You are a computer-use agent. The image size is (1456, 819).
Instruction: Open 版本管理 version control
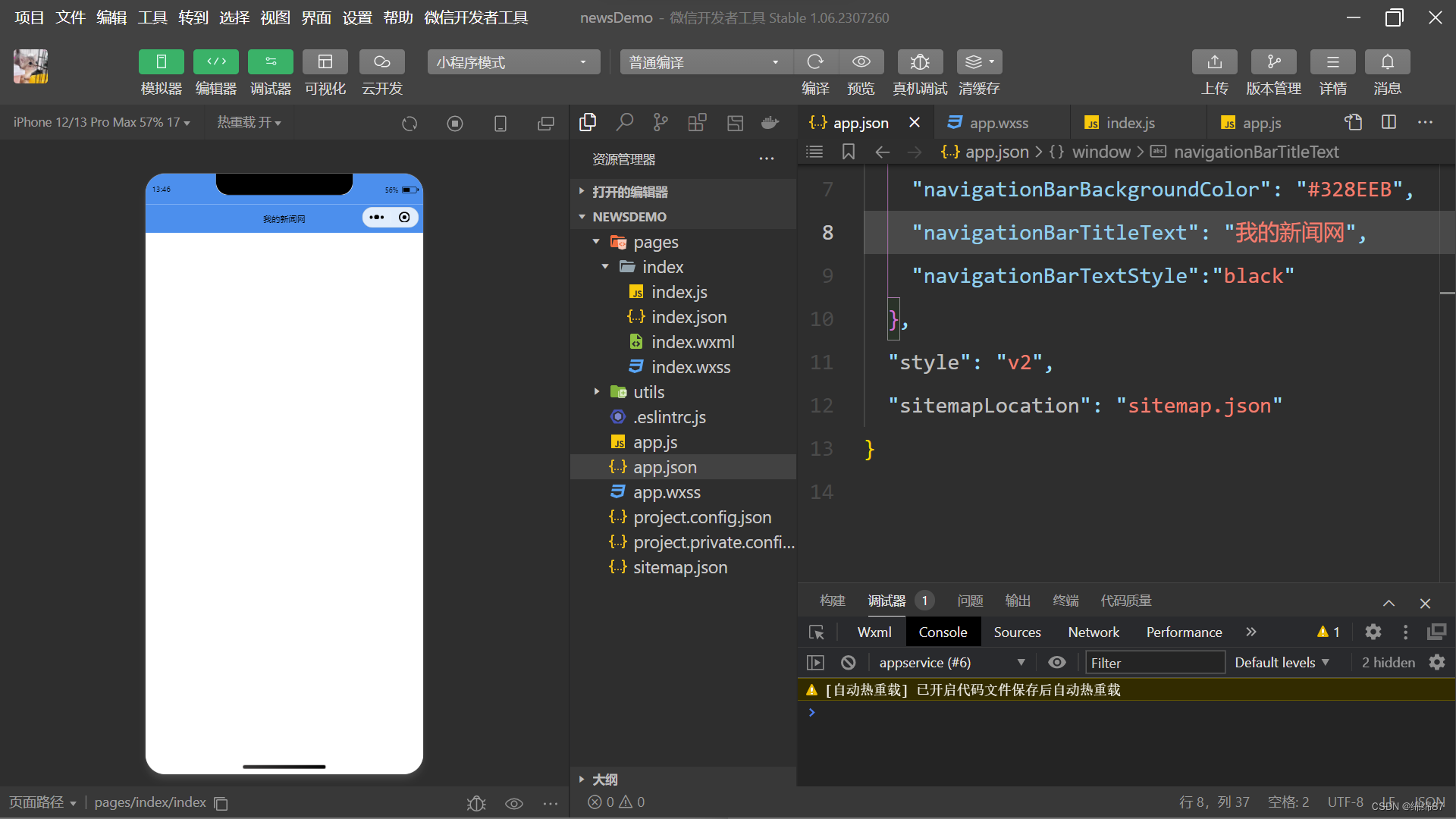click(x=1274, y=61)
